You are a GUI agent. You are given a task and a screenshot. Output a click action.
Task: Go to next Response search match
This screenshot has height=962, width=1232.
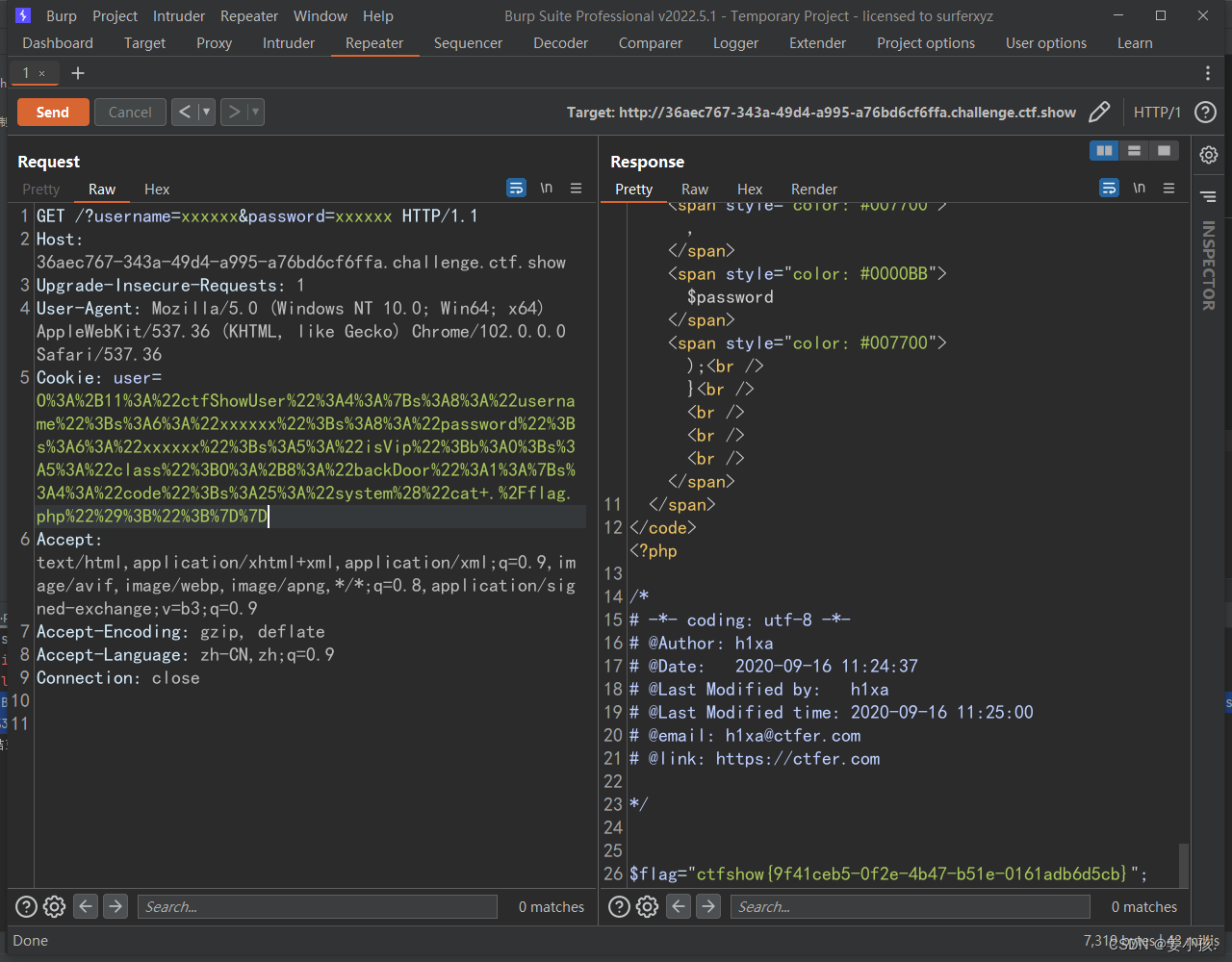click(708, 906)
